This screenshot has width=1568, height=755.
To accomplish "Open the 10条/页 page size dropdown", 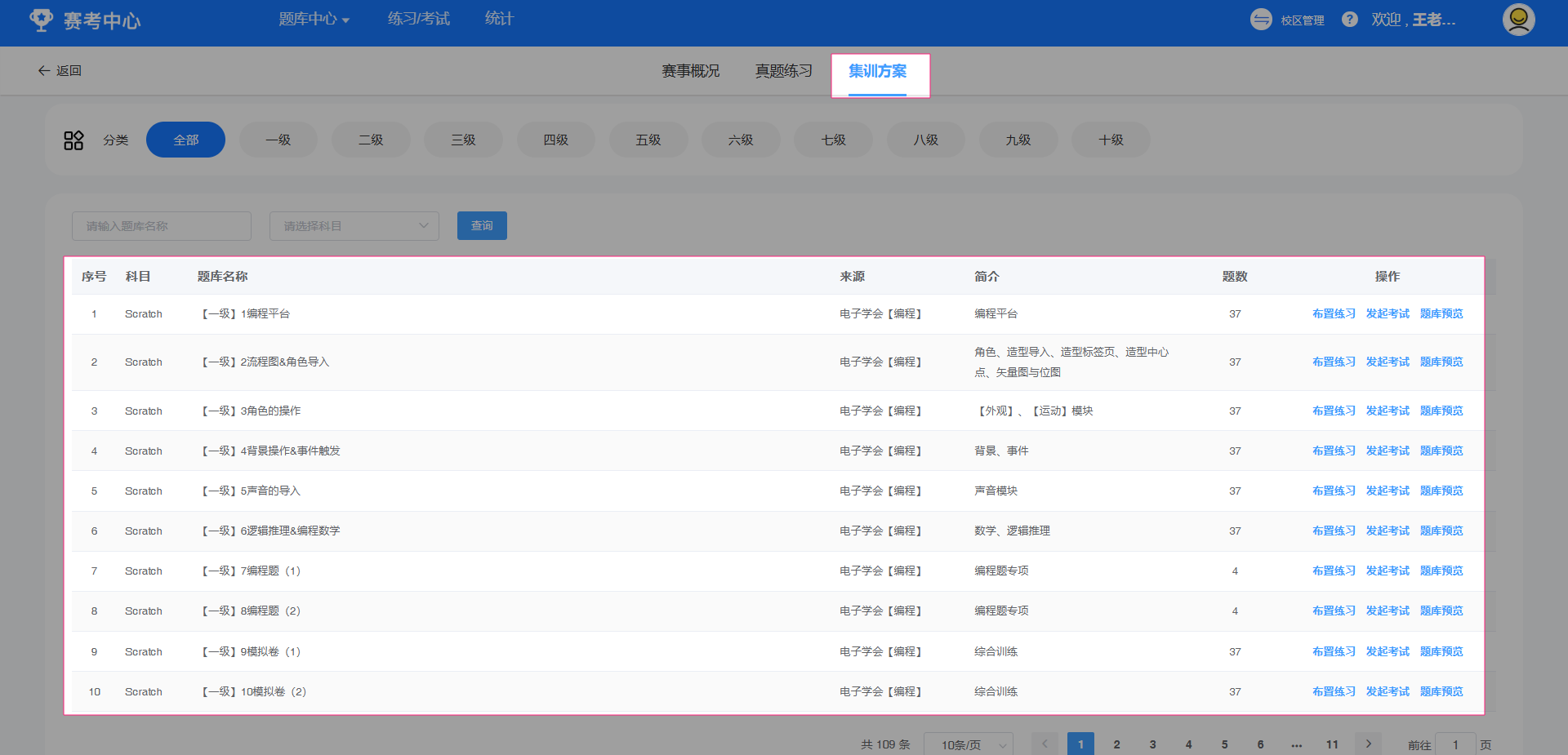I will (968, 744).
